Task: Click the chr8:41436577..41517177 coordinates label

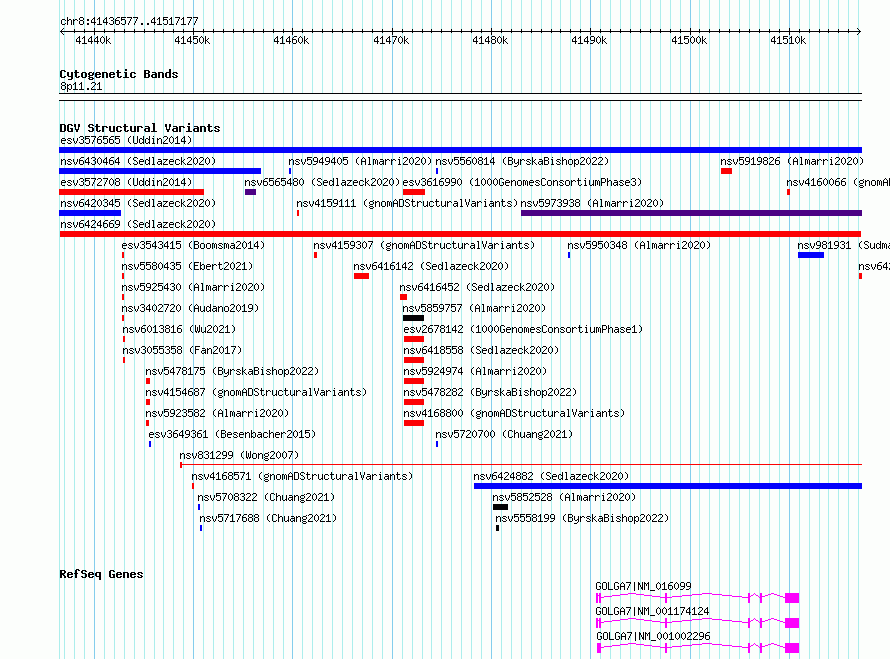Action: (x=129, y=22)
